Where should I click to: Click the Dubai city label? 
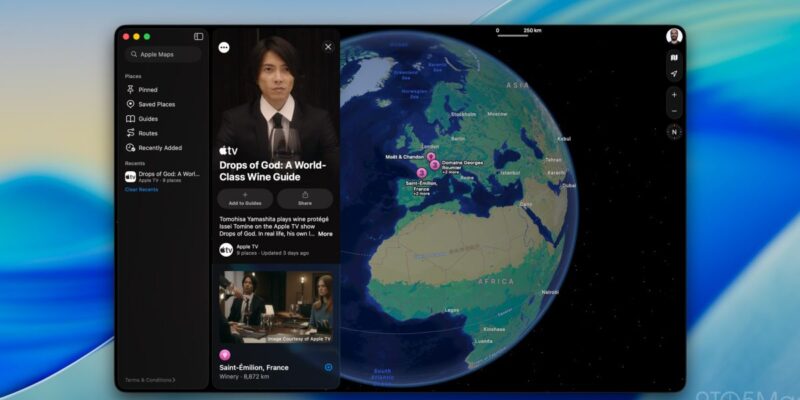(x=569, y=186)
